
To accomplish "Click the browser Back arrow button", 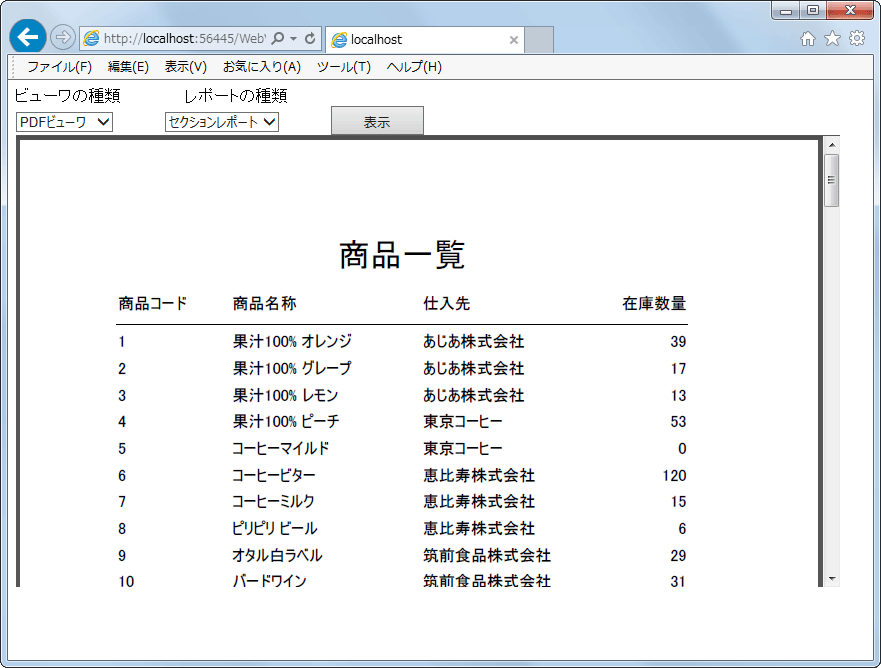I will click(28, 37).
